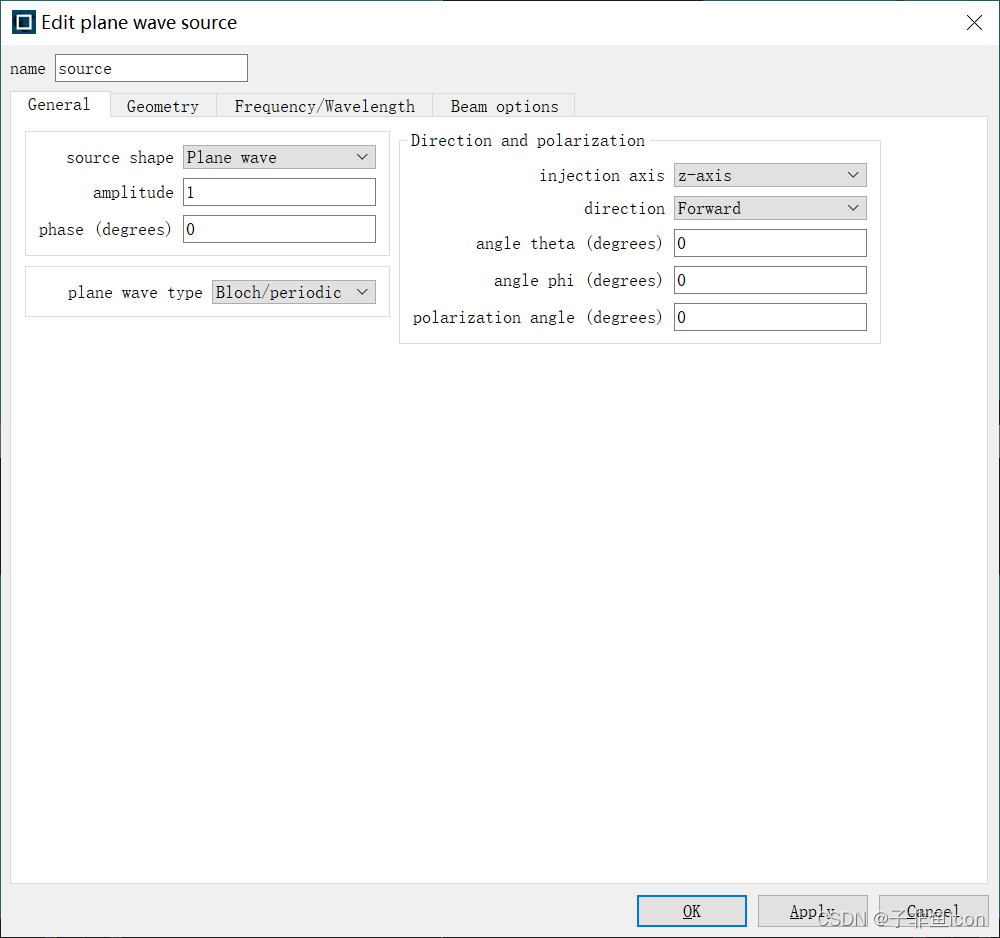Open the Beam options tab

pyautogui.click(x=504, y=106)
